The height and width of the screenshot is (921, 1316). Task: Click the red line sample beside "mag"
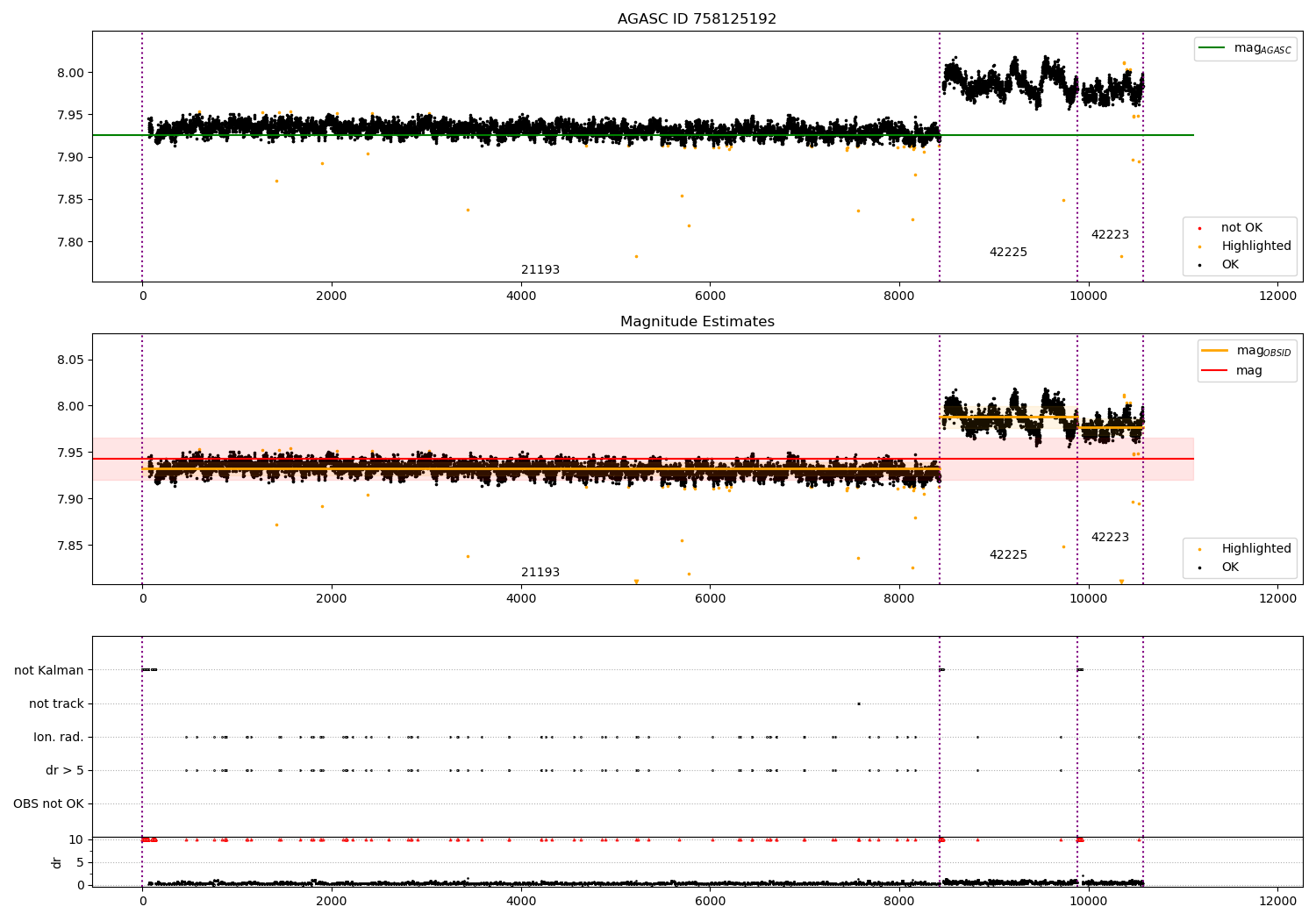click(x=1215, y=371)
